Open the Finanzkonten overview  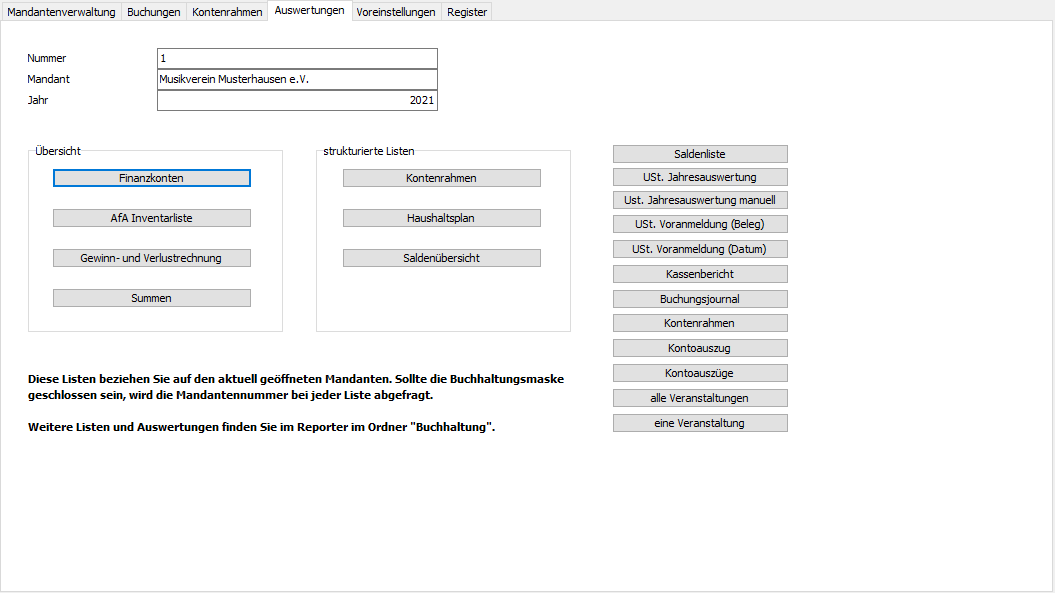(151, 178)
